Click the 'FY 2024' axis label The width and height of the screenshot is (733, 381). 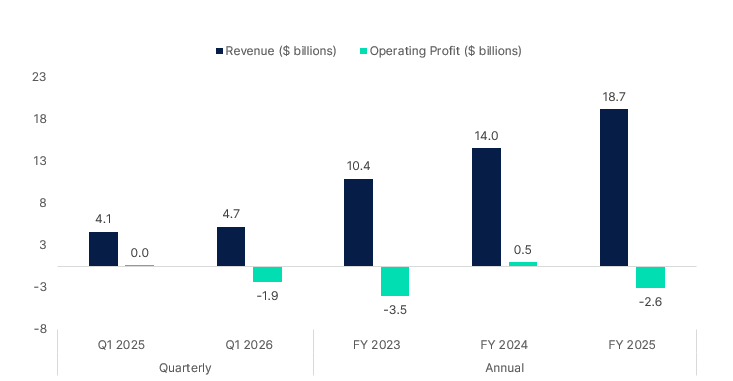coord(504,345)
